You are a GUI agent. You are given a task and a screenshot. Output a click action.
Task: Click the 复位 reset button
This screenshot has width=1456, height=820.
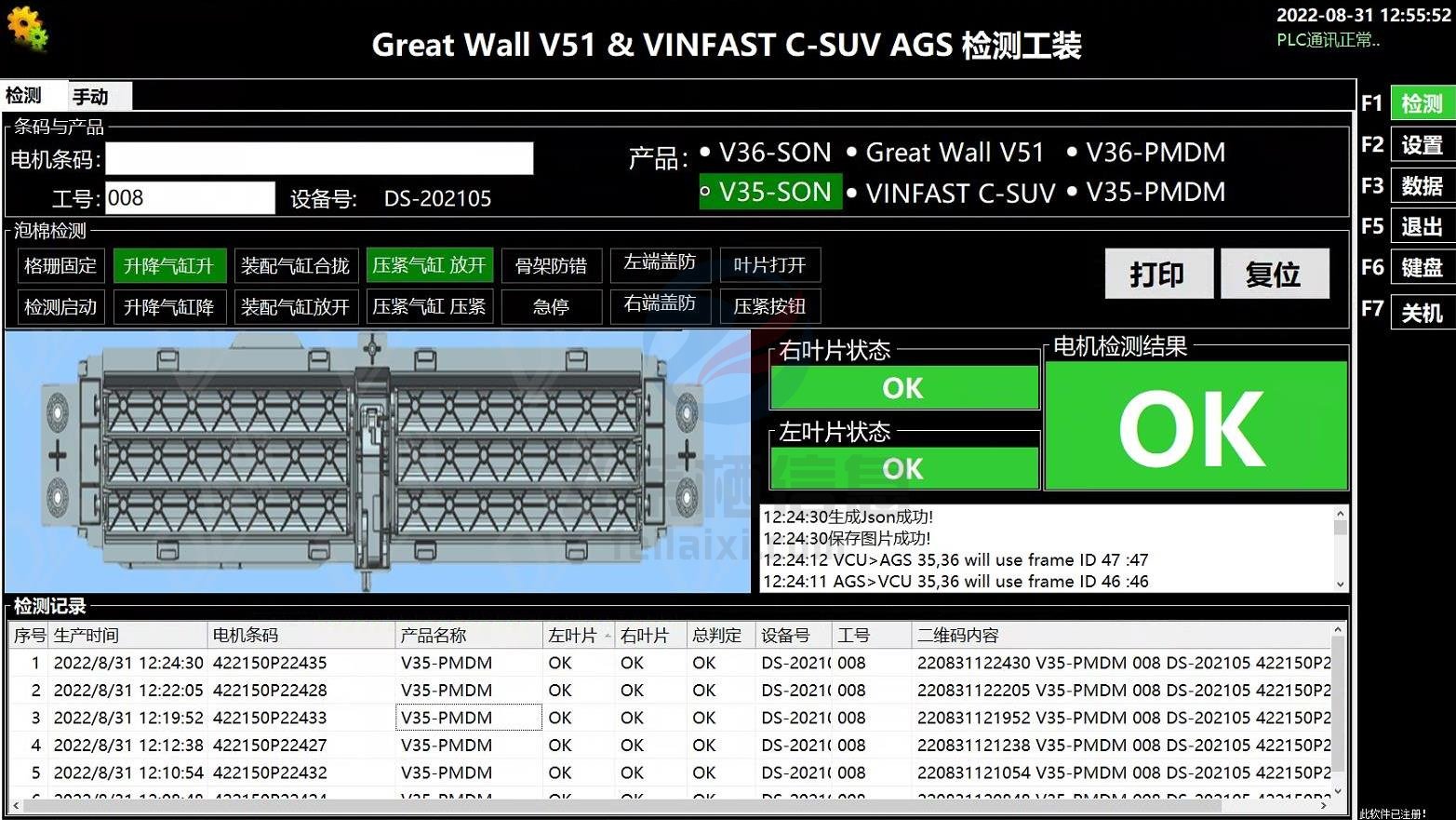pos(1274,274)
